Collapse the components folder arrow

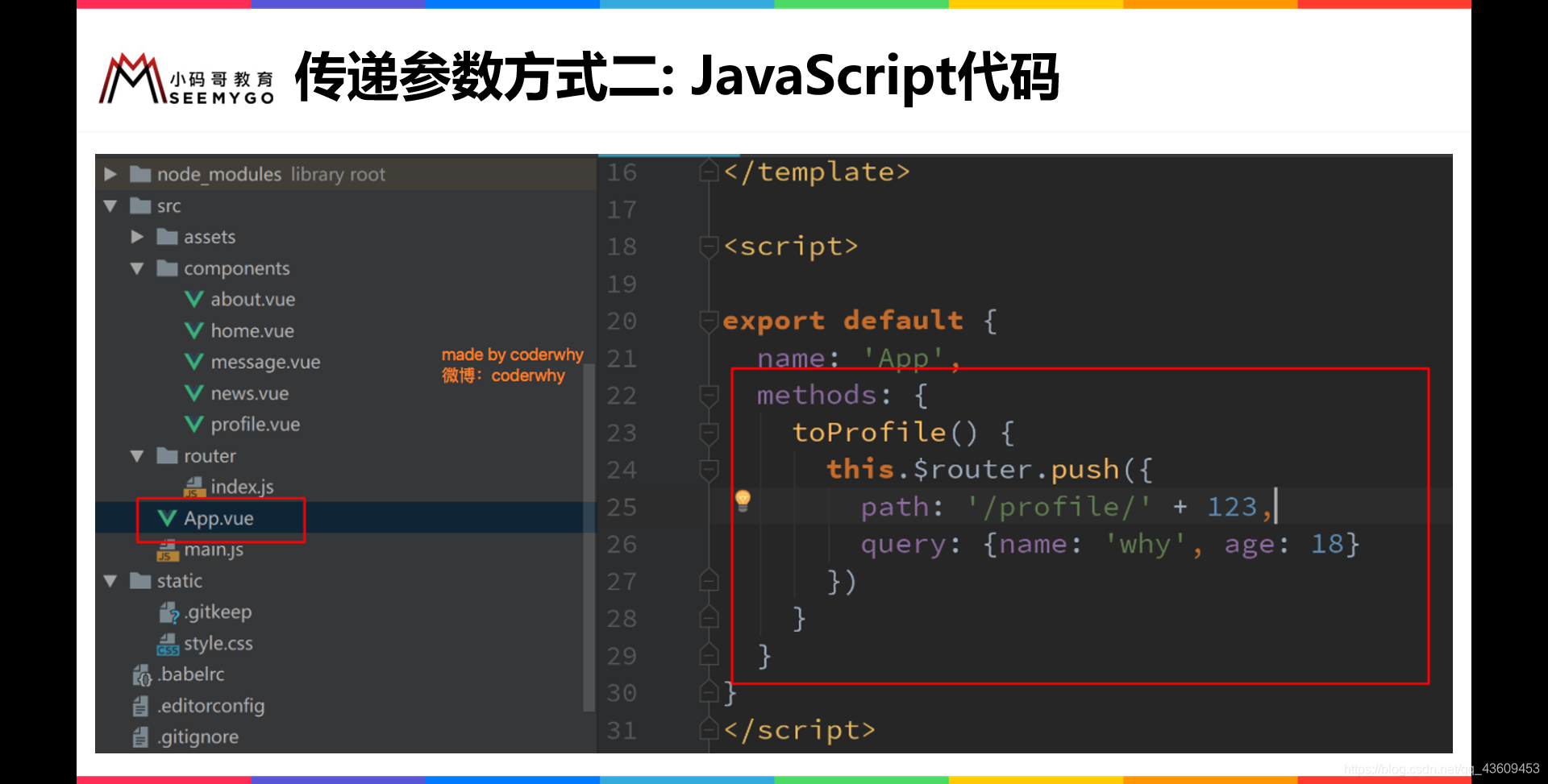tap(137, 268)
